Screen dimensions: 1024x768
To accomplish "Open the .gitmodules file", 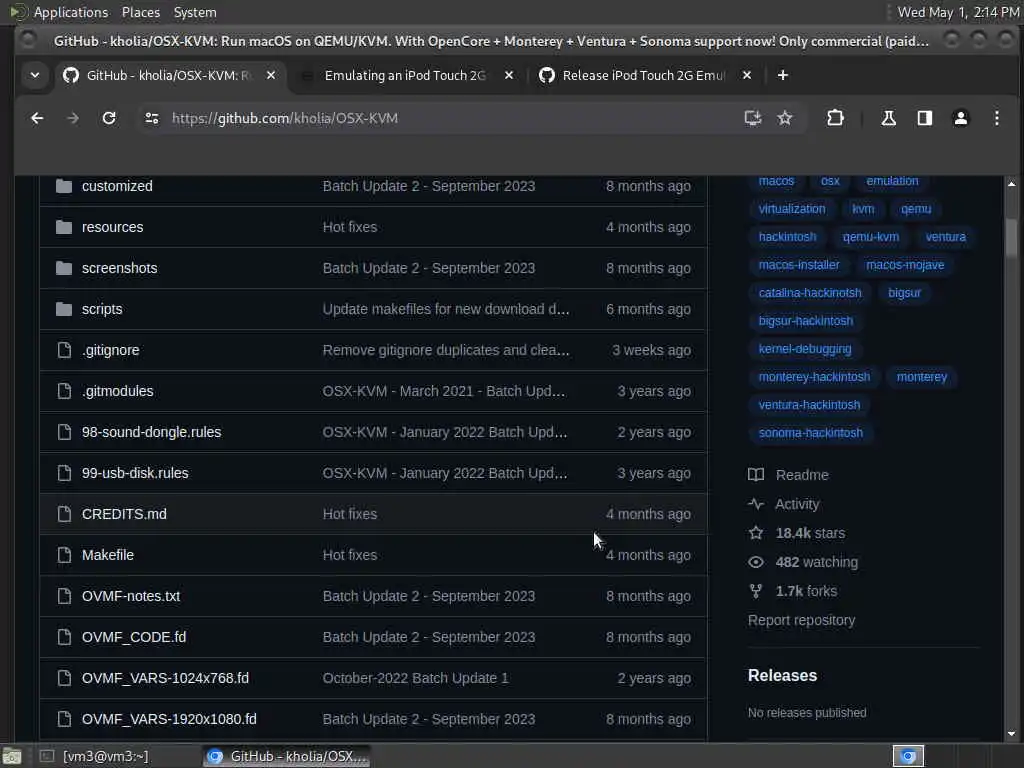I will click(118, 391).
